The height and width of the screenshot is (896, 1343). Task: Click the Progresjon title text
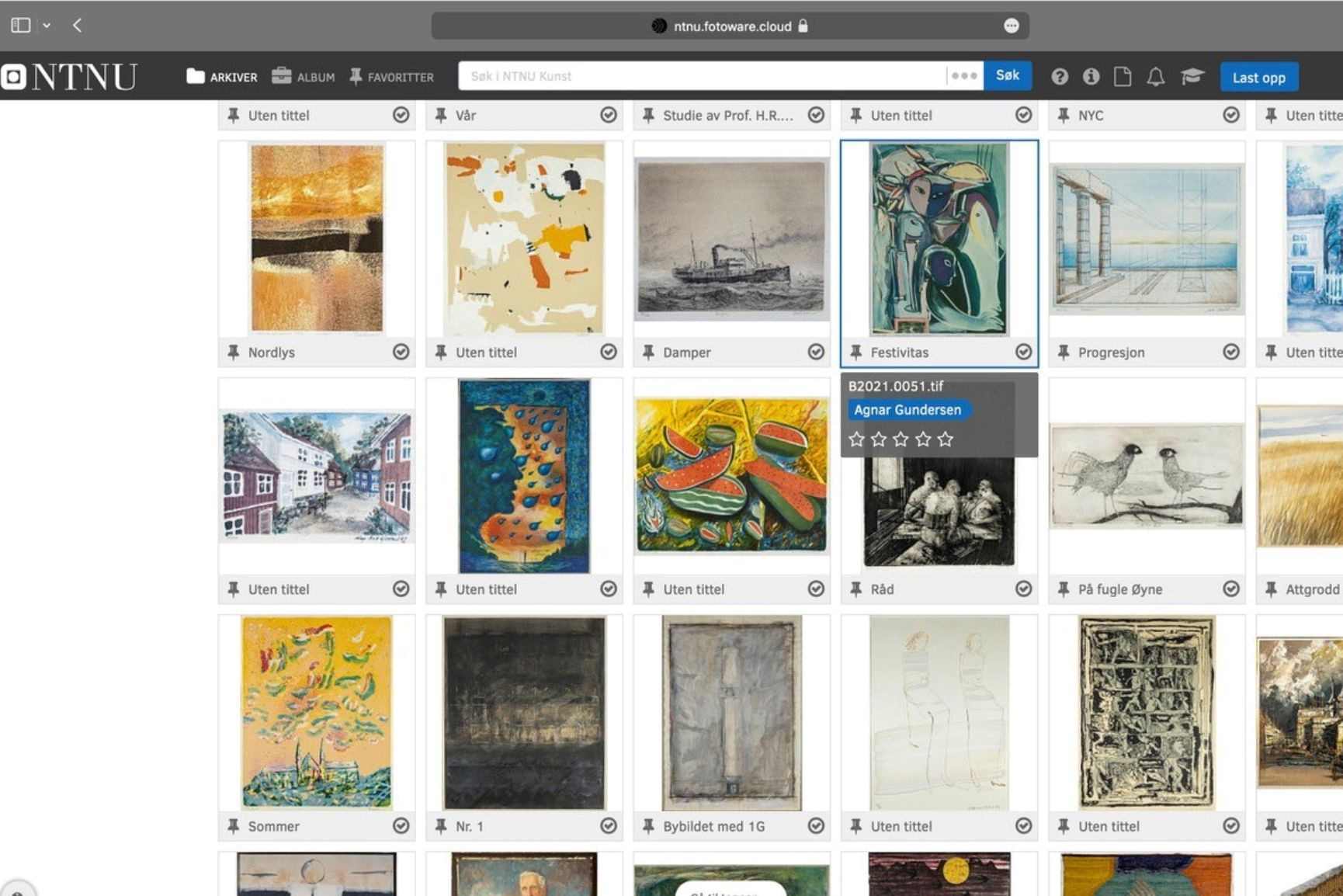[x=1111, y=352]
